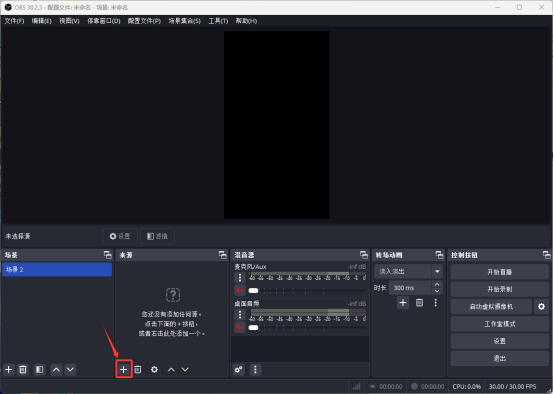Move scene up with Scenes dock up arrow
Image resolution: width=554 pixels, height=394 pixels.
point(56,370)
